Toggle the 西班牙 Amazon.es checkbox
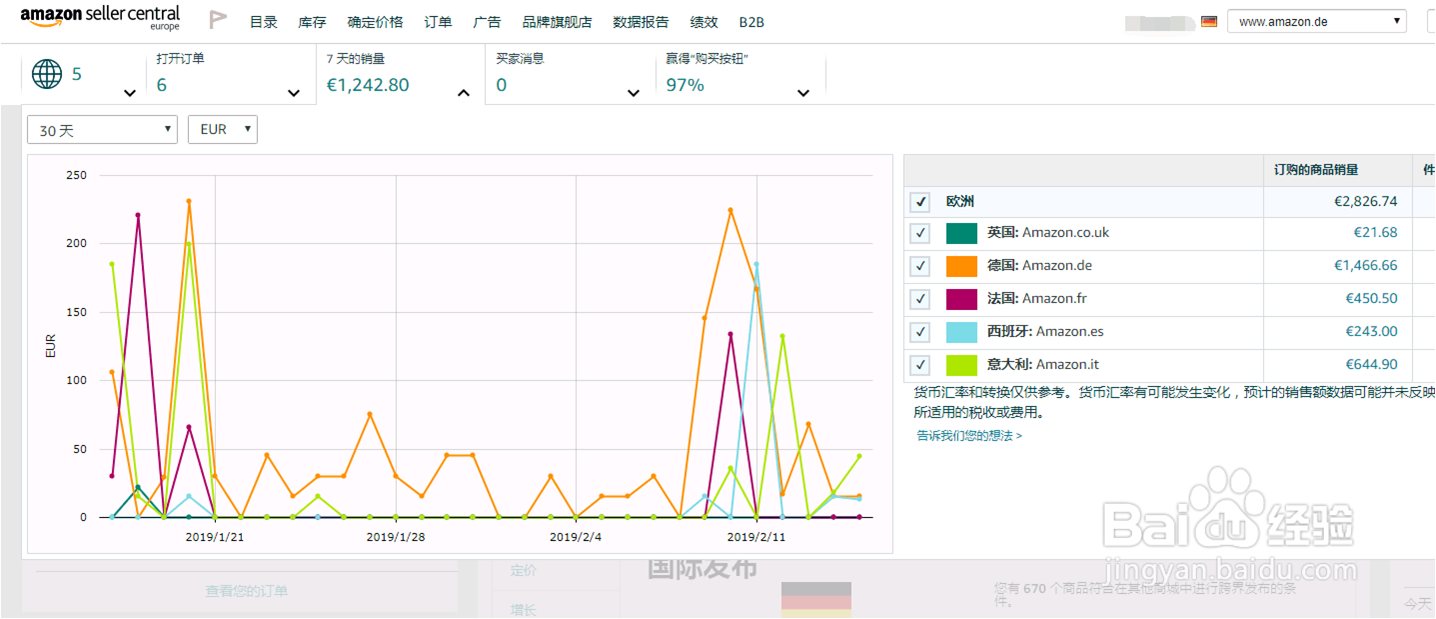This screenshot has width=1436, height=619. [x=920, y=332]
